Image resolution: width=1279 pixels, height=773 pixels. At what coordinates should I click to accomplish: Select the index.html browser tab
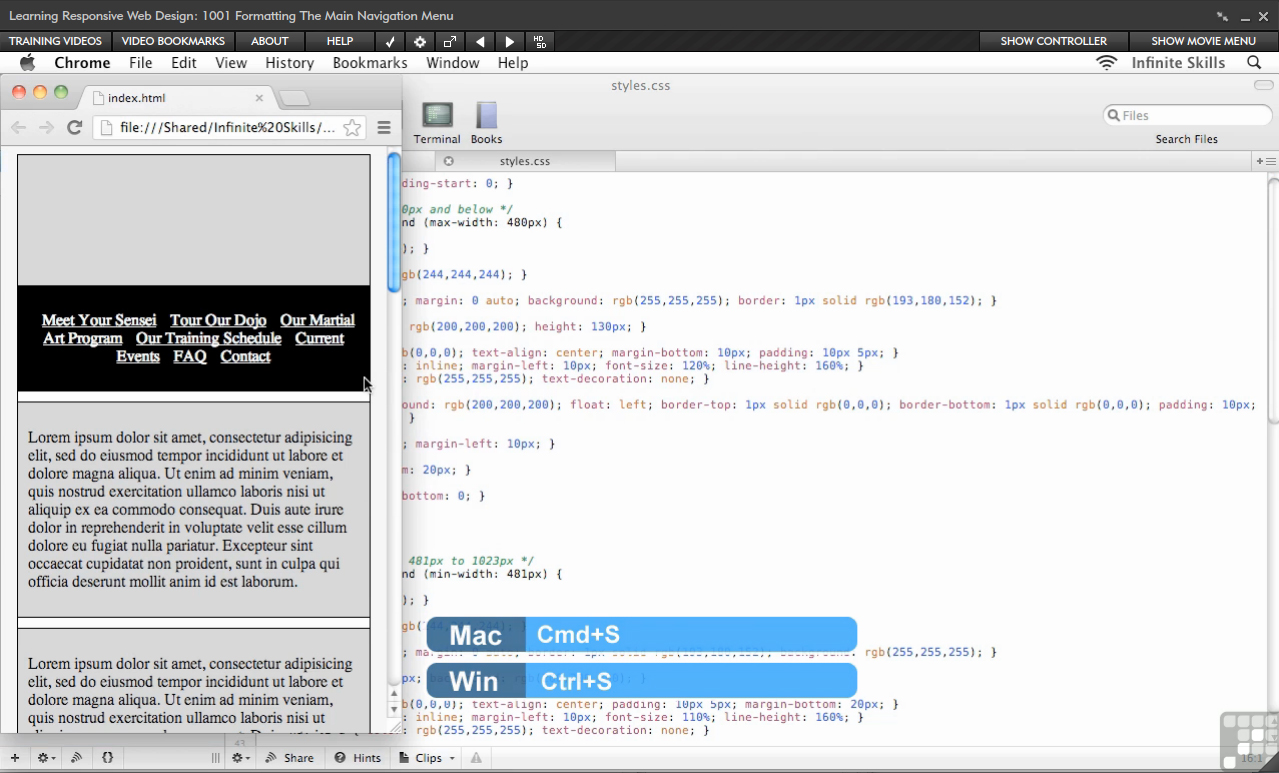point(175,98)
